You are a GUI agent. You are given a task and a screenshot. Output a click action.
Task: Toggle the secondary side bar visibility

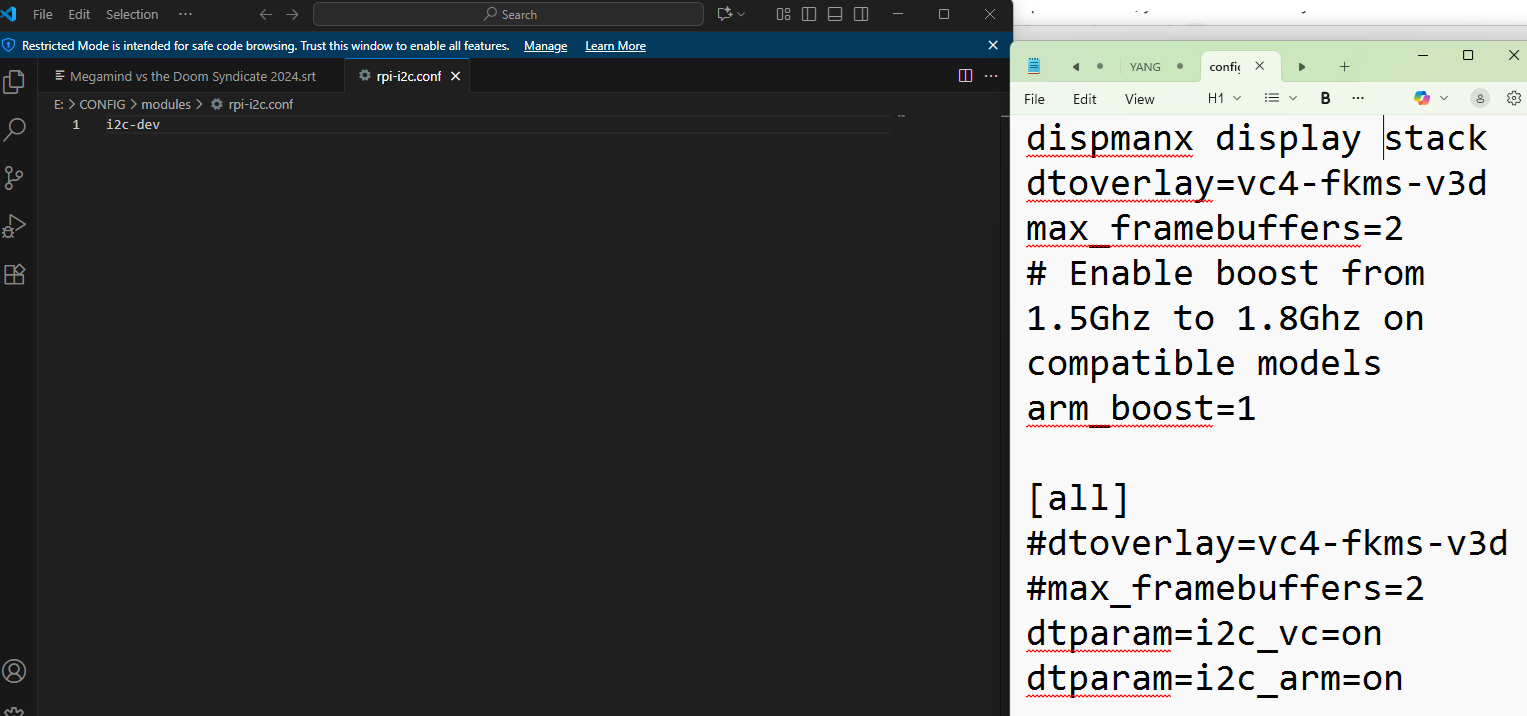point(861,14)
